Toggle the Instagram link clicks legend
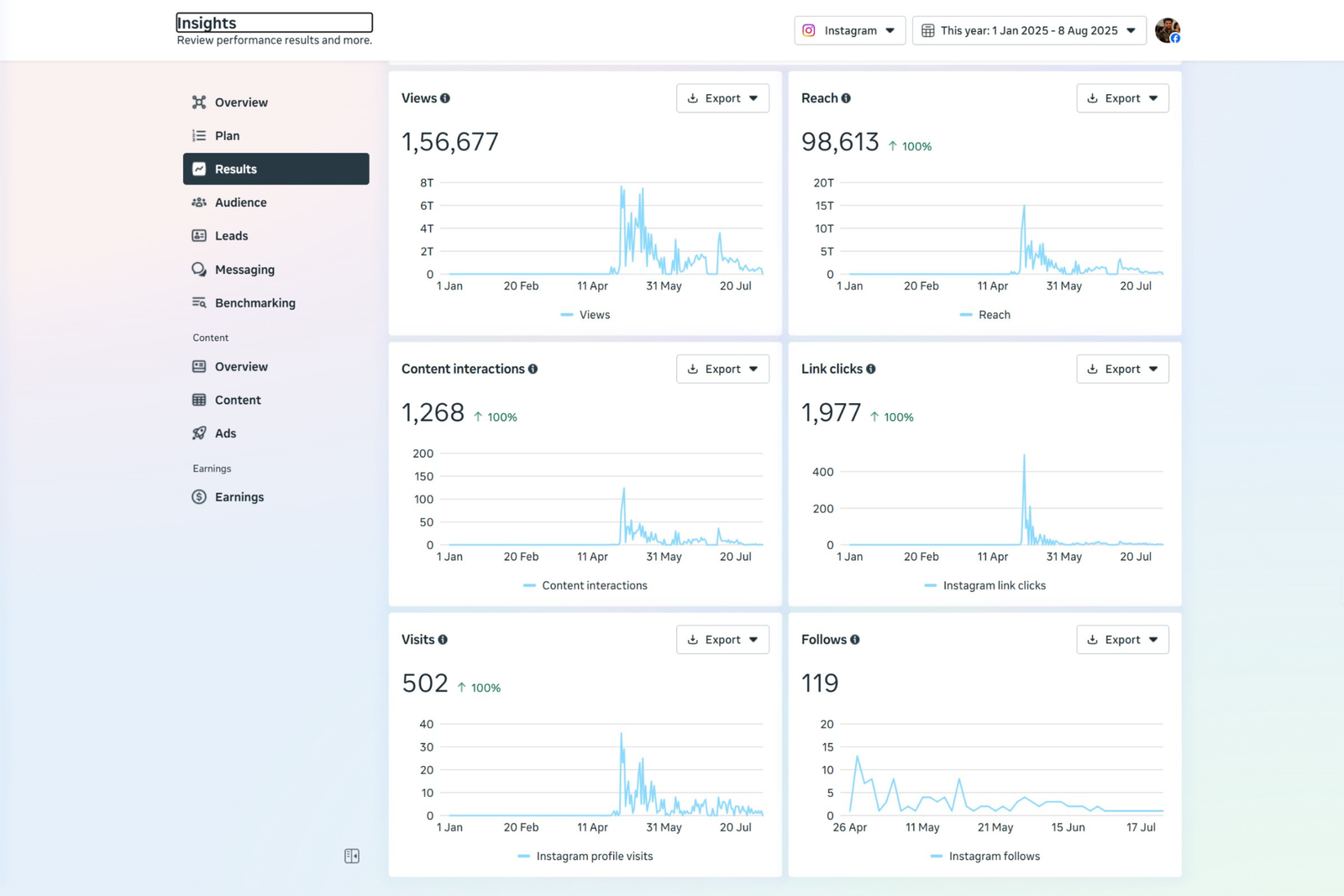Viewport: 1344px width, 896px height. [985, 585]
